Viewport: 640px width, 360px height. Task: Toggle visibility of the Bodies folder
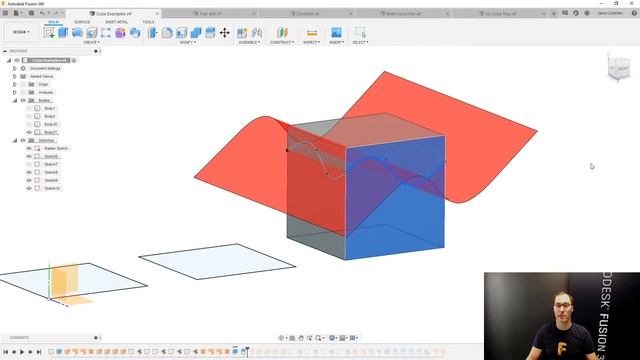[23, 100]
